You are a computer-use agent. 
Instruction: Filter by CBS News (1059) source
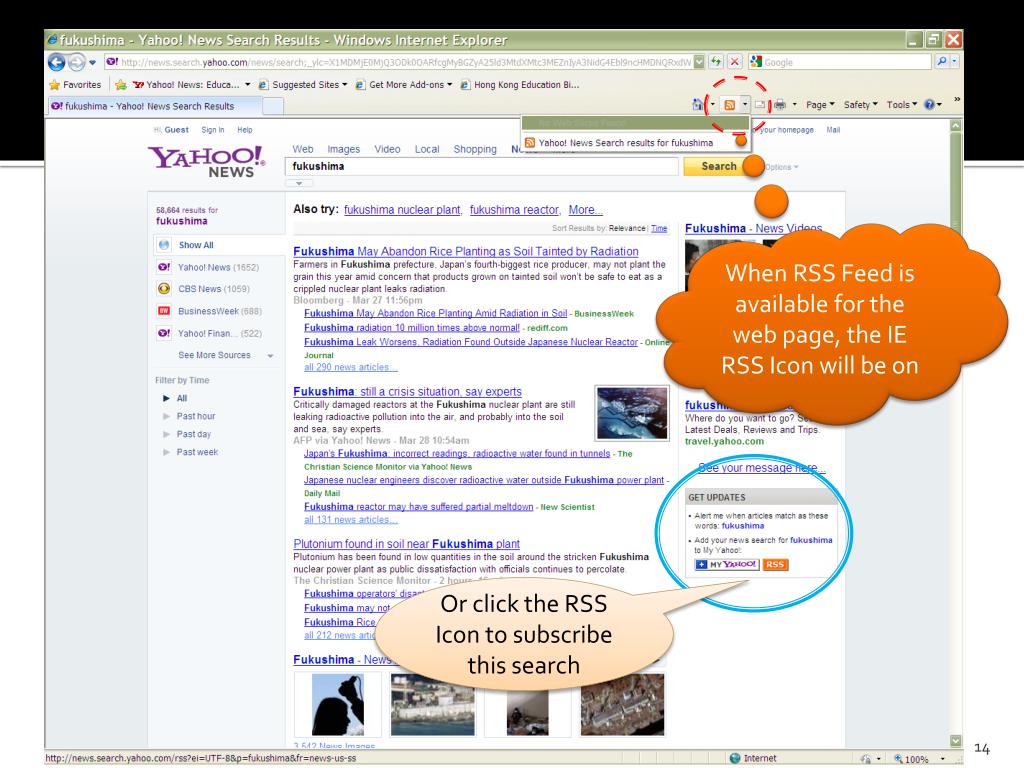click(214, 289)
